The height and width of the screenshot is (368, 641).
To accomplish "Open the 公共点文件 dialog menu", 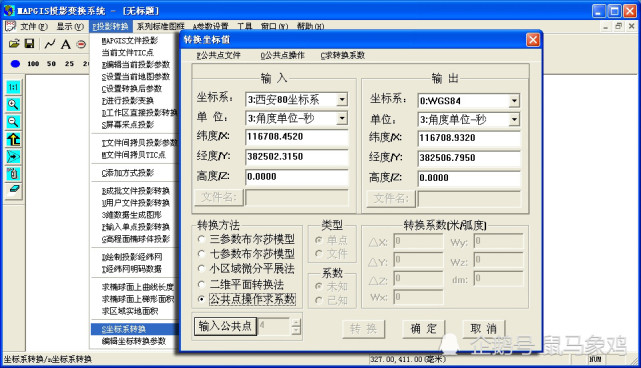I will 218,55.
